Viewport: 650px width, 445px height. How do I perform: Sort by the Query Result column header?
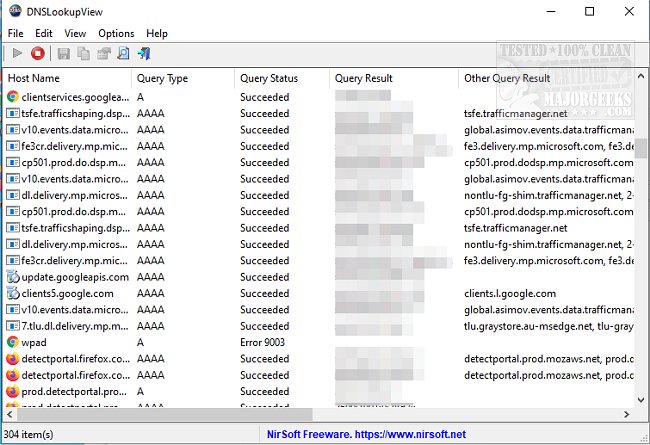394,78
